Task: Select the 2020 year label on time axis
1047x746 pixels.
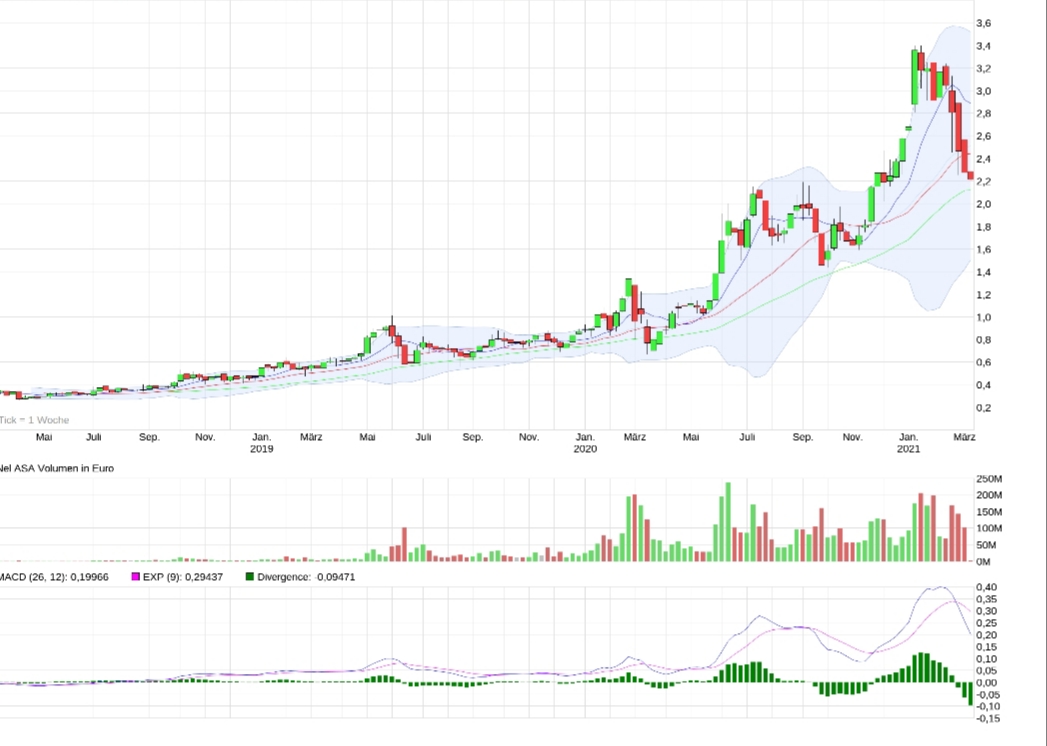Action: click(585, 450)
